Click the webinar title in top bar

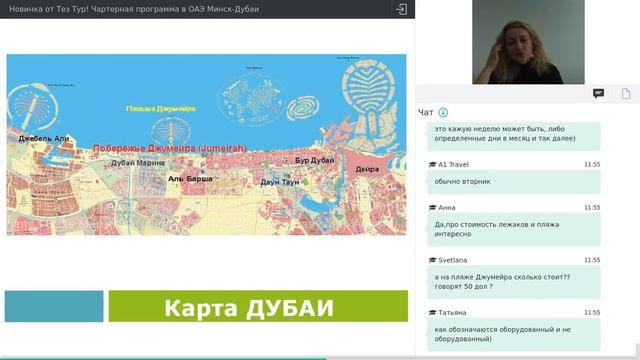134,9
